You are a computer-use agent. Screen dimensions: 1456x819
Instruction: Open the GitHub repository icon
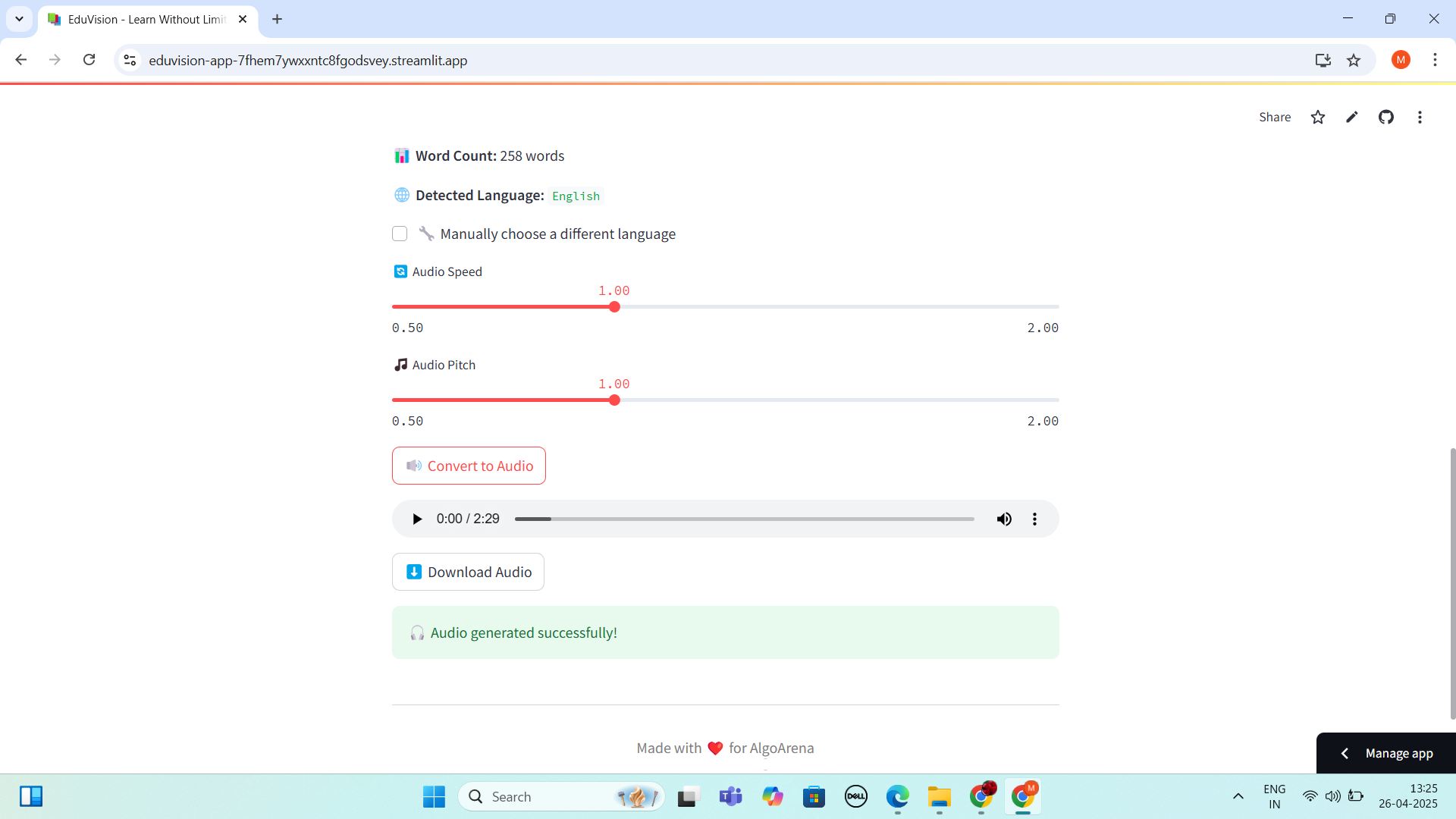coord(1385,117)
